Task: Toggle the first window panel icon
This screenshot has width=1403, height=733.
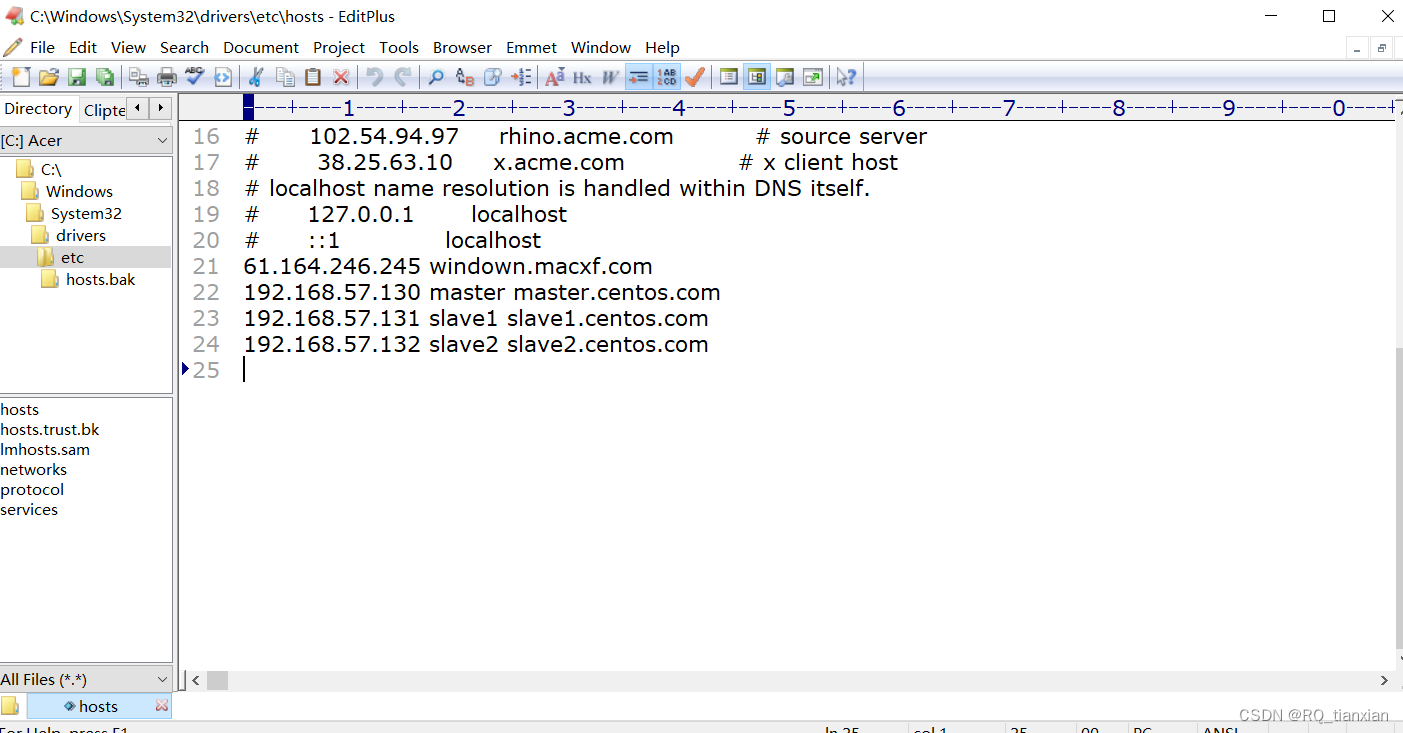Action: (729, 77)
